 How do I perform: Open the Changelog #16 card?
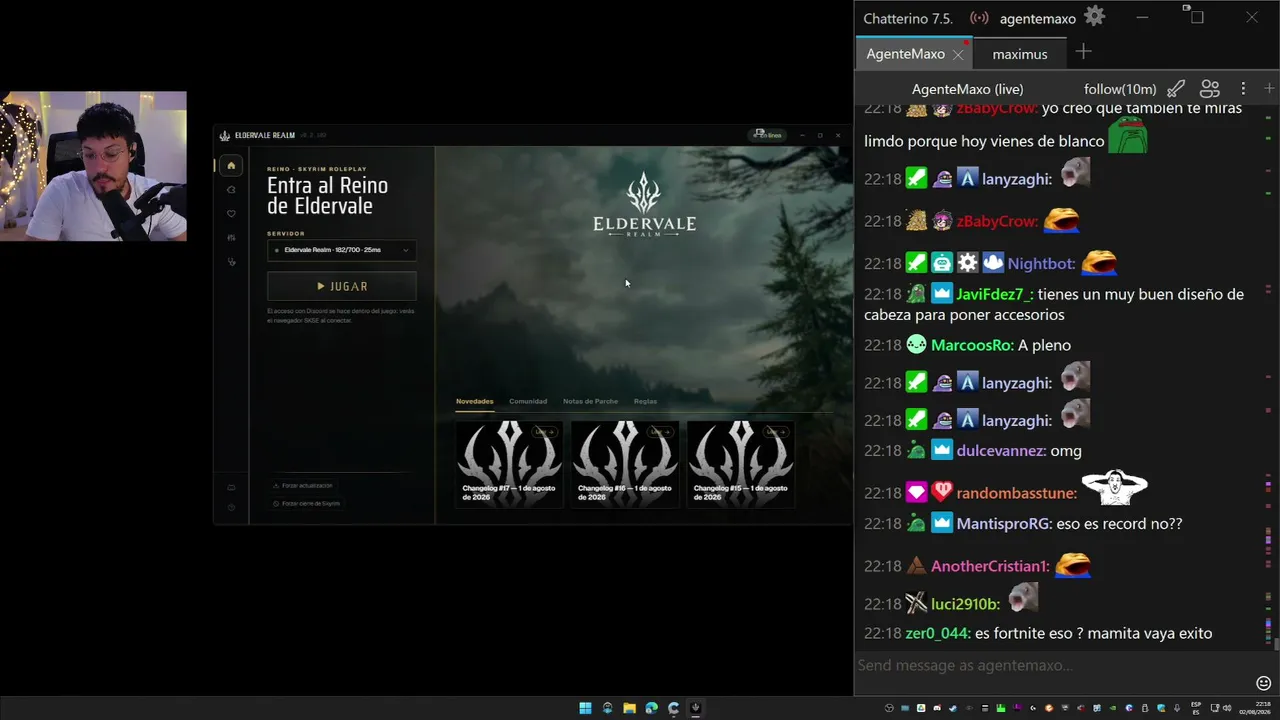[x=625, y=464]
